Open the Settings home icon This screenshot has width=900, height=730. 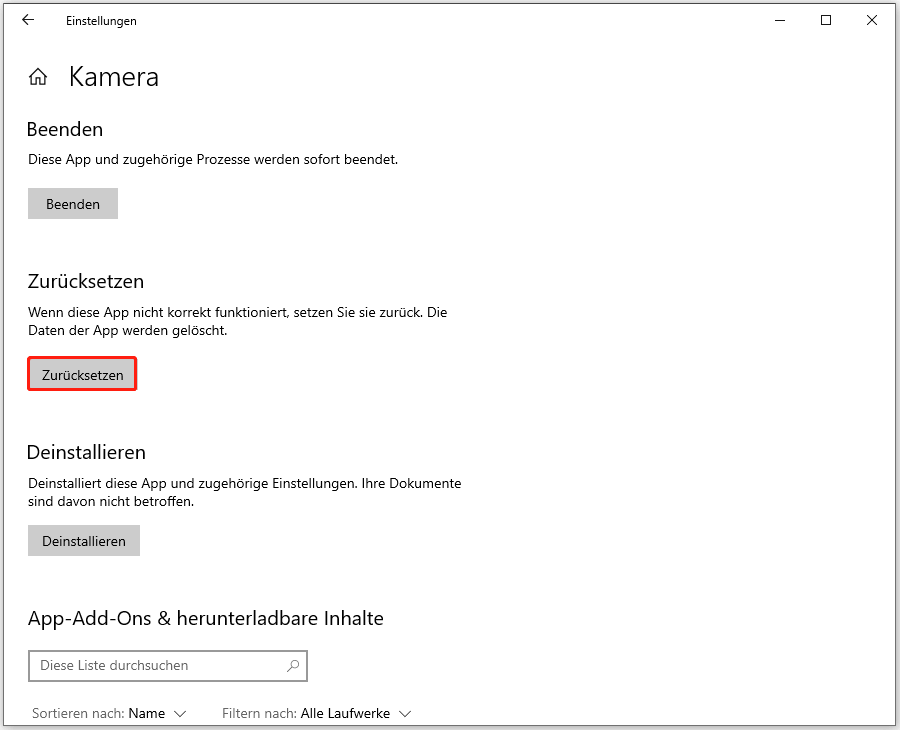[x=38, y=76]
